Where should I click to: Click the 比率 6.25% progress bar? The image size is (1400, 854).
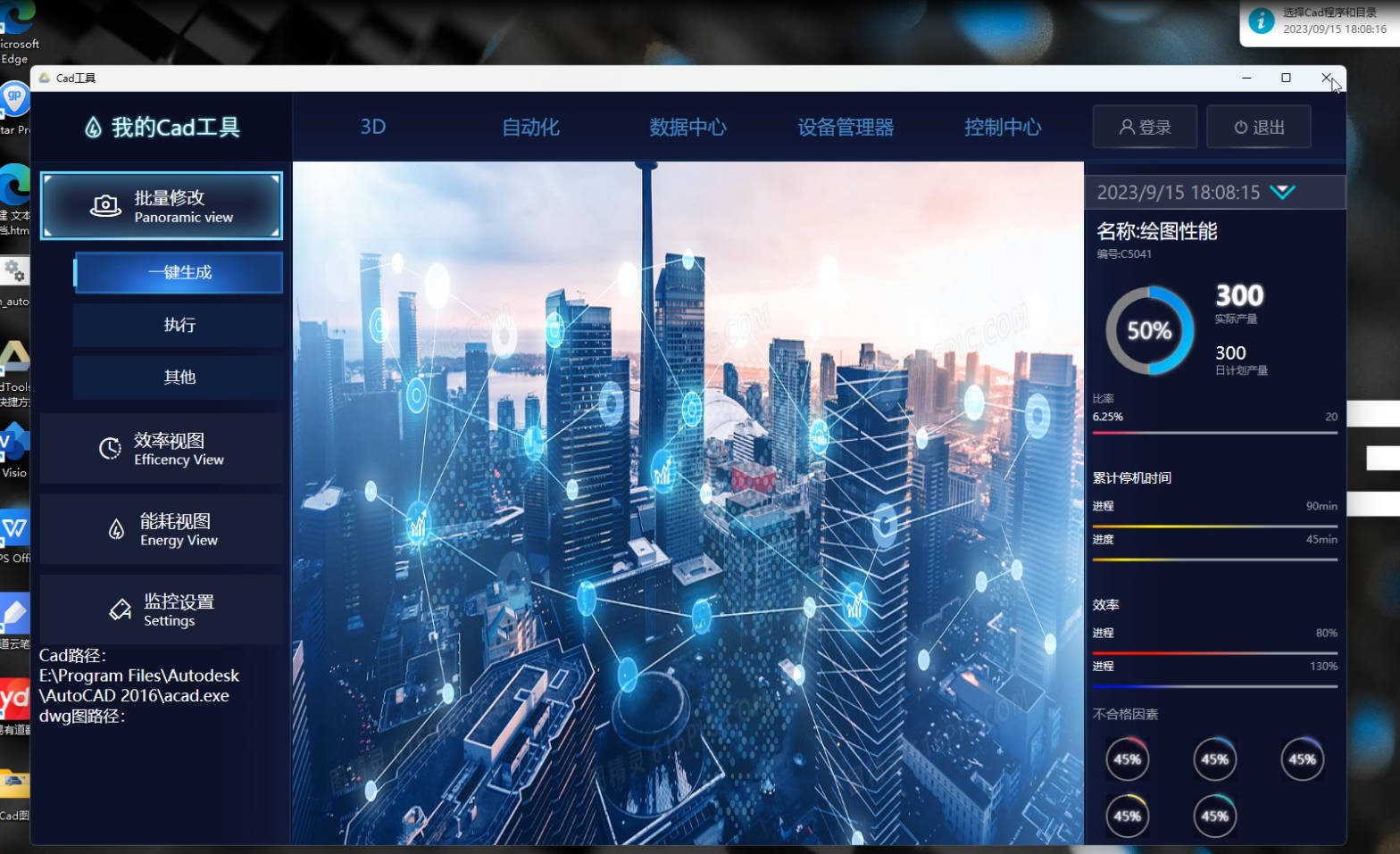[x=1214, y=433]
